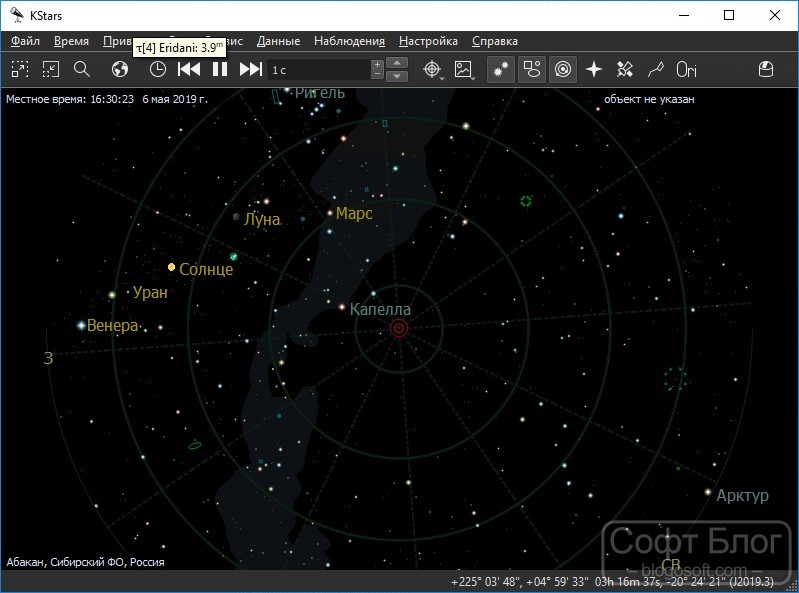Open the Данные menu

click(x=278, y=41)
